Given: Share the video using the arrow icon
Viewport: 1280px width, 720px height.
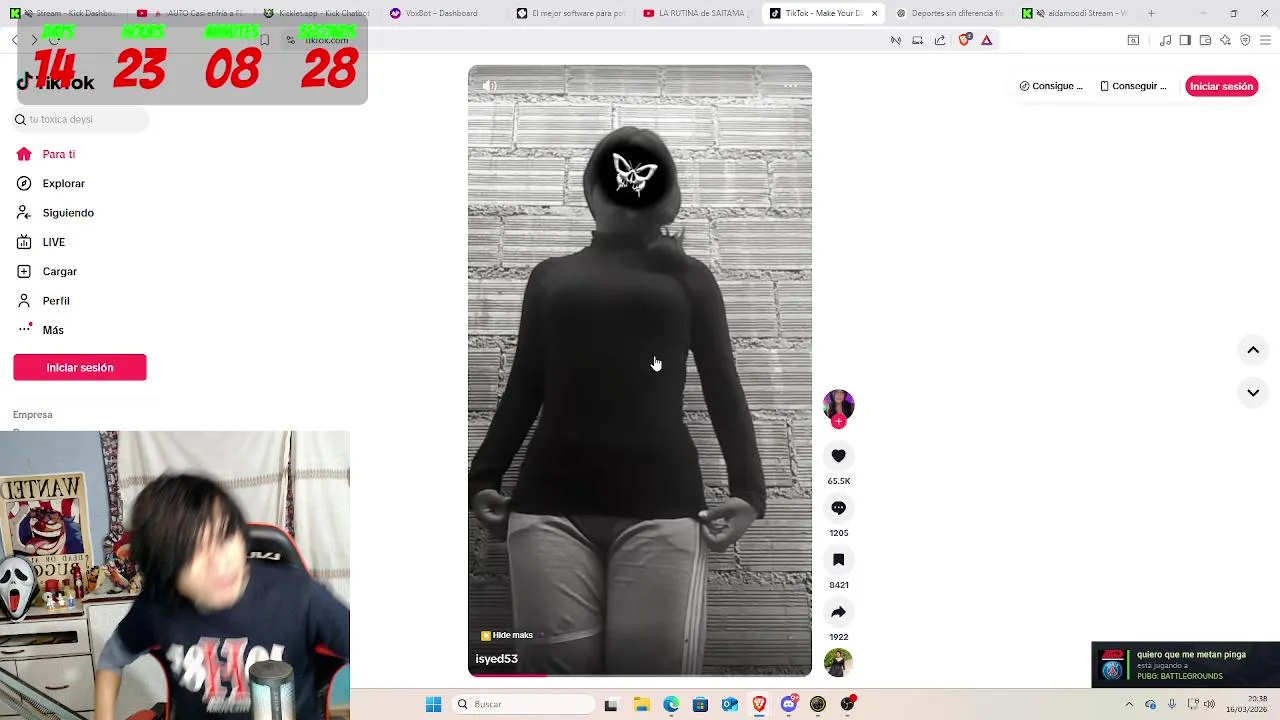Looking at the screenshot, I should 838,612.
